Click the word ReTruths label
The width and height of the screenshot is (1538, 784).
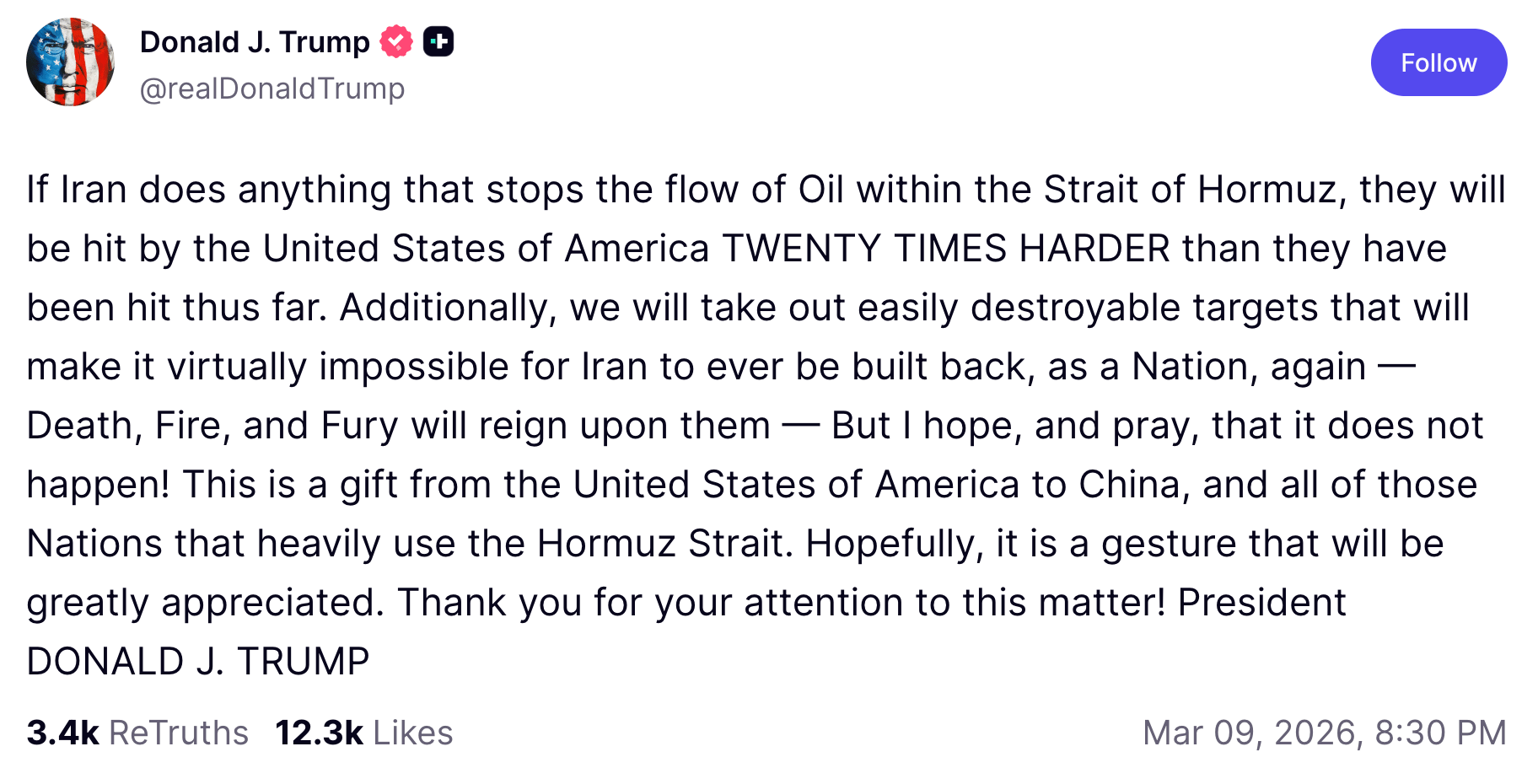pyautogui.click(x=179, y=733)
